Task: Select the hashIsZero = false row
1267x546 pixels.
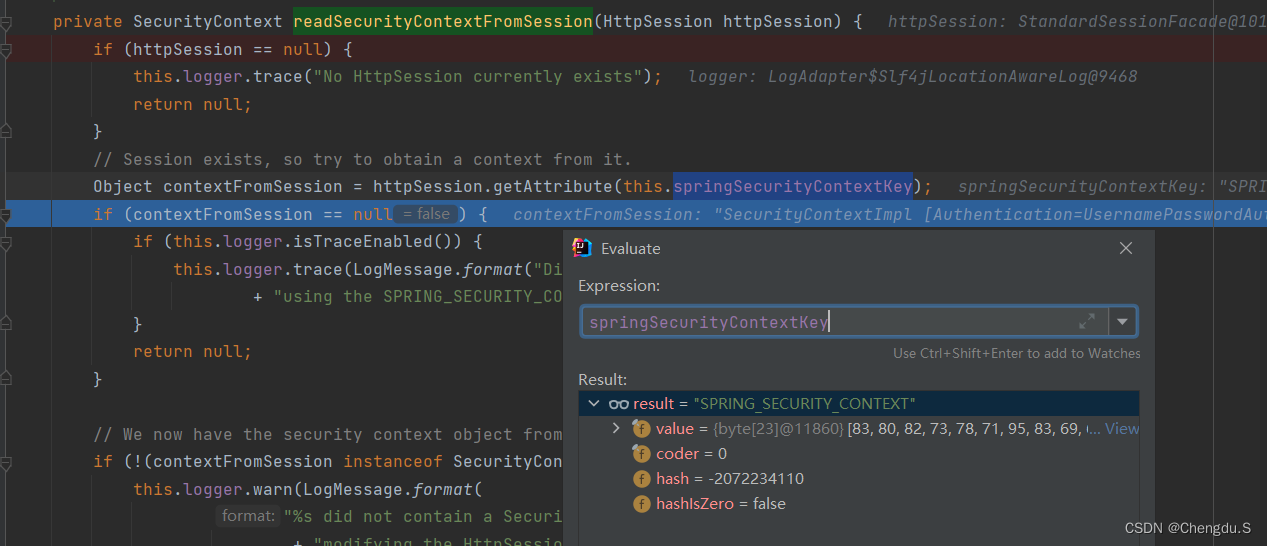Action: click(x=859, y=503)
